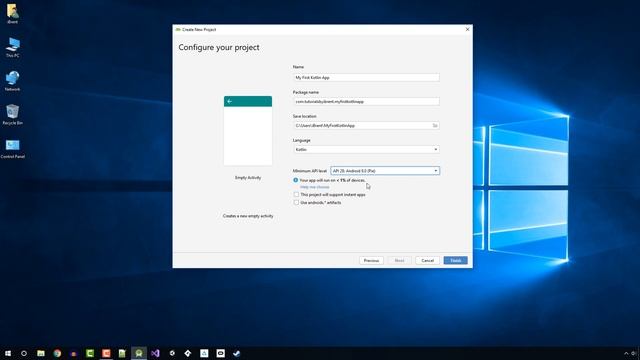The height and width of the screenshot is (360, 640).
Task: Show hidden system tray icons chevron
Action: coord(626,353)
